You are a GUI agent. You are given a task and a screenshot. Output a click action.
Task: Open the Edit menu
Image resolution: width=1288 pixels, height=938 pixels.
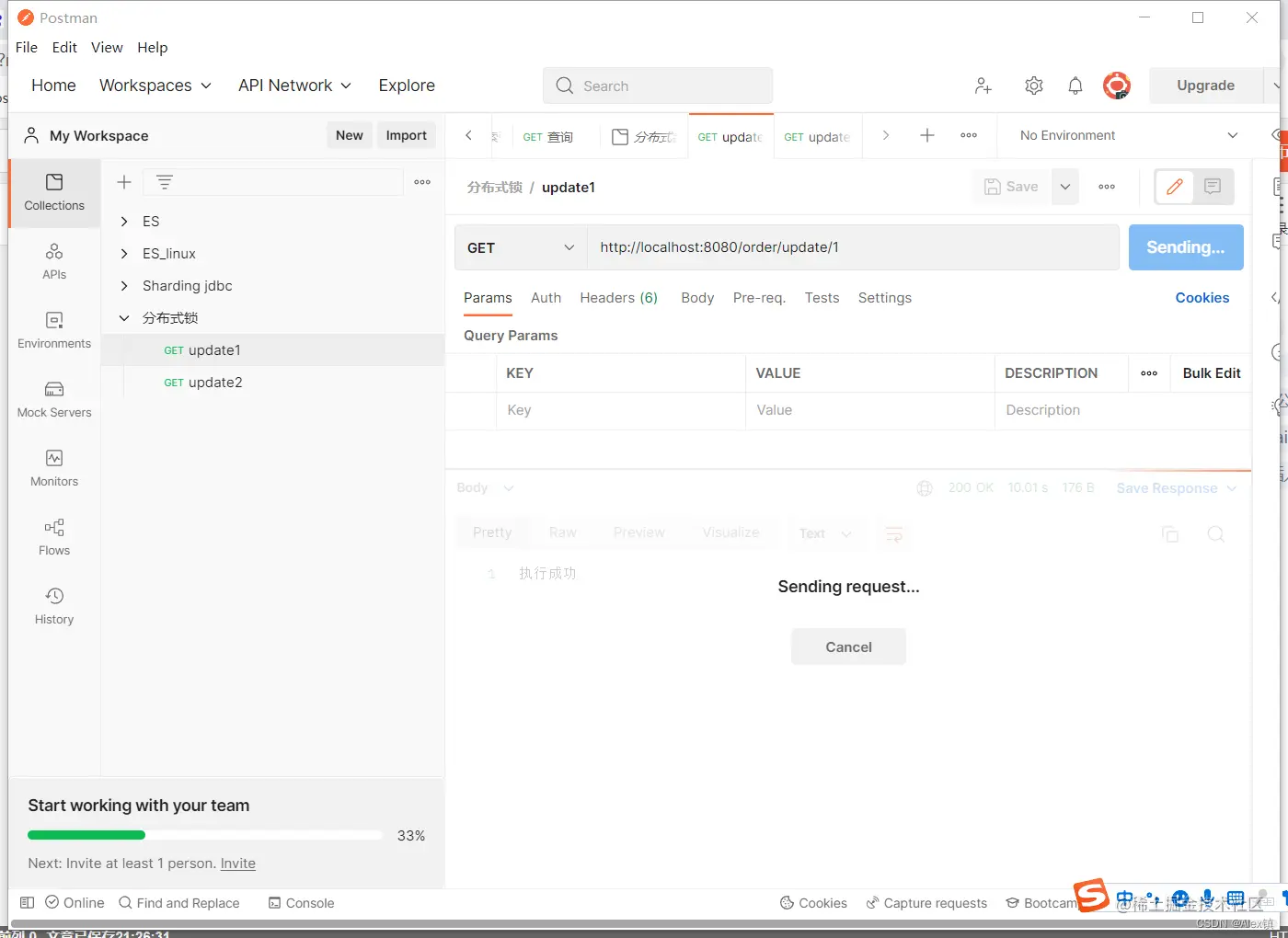(64, 48)
